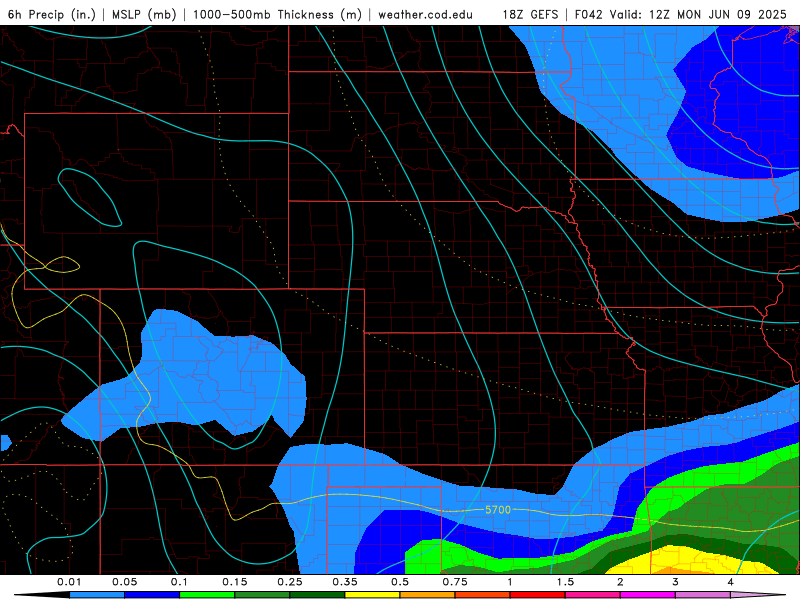Click the 0.25 legend value
This screenshot has width=800, height=600.
pos(290,582)
